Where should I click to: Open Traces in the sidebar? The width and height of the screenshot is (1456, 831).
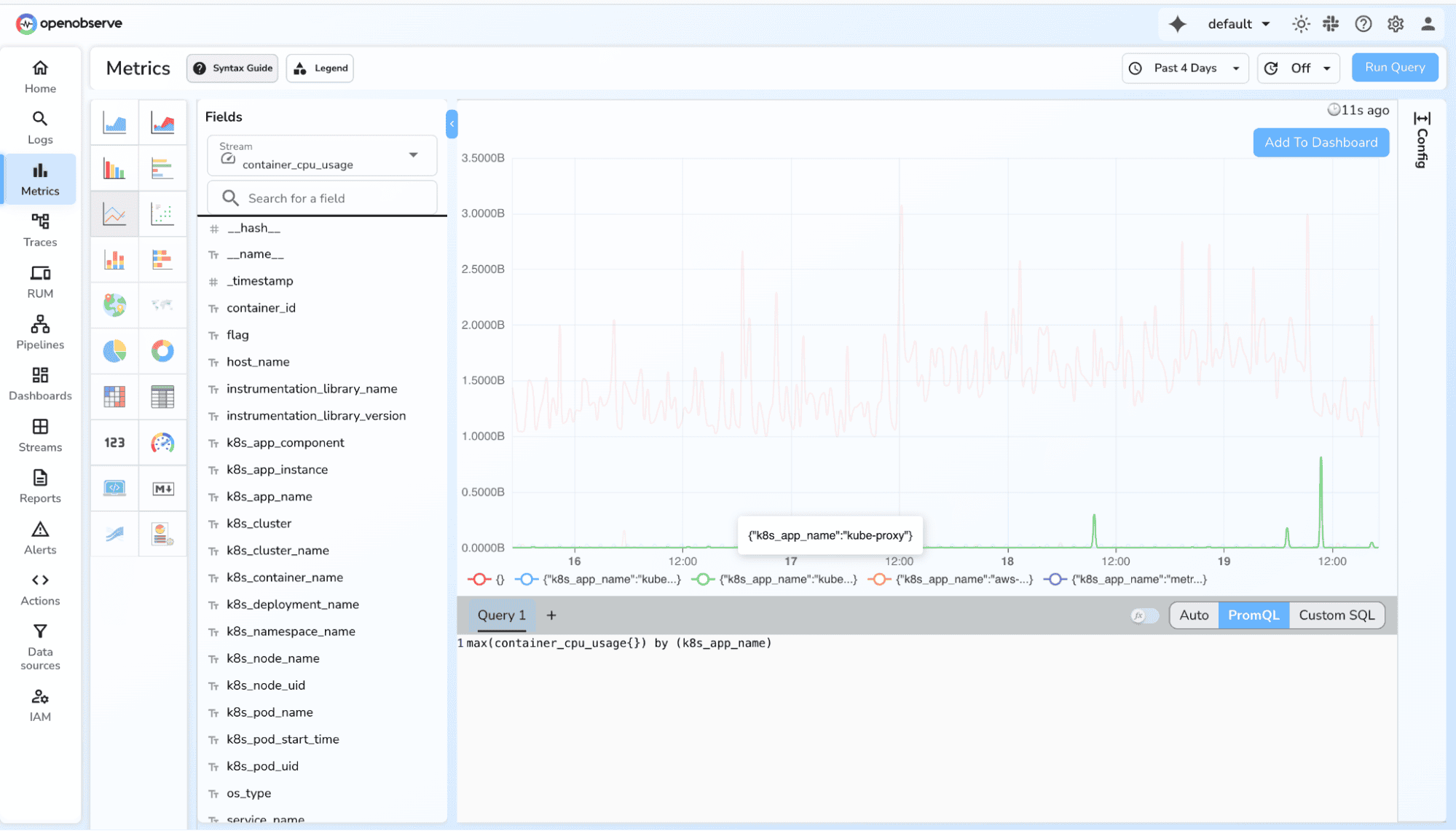click(40, 230)
